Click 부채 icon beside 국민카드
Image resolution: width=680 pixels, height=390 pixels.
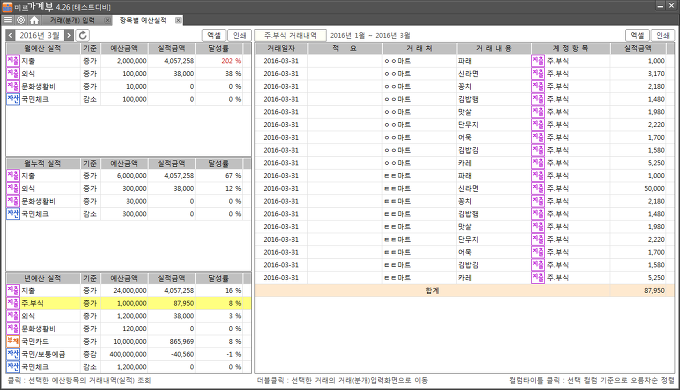(13, 341)
